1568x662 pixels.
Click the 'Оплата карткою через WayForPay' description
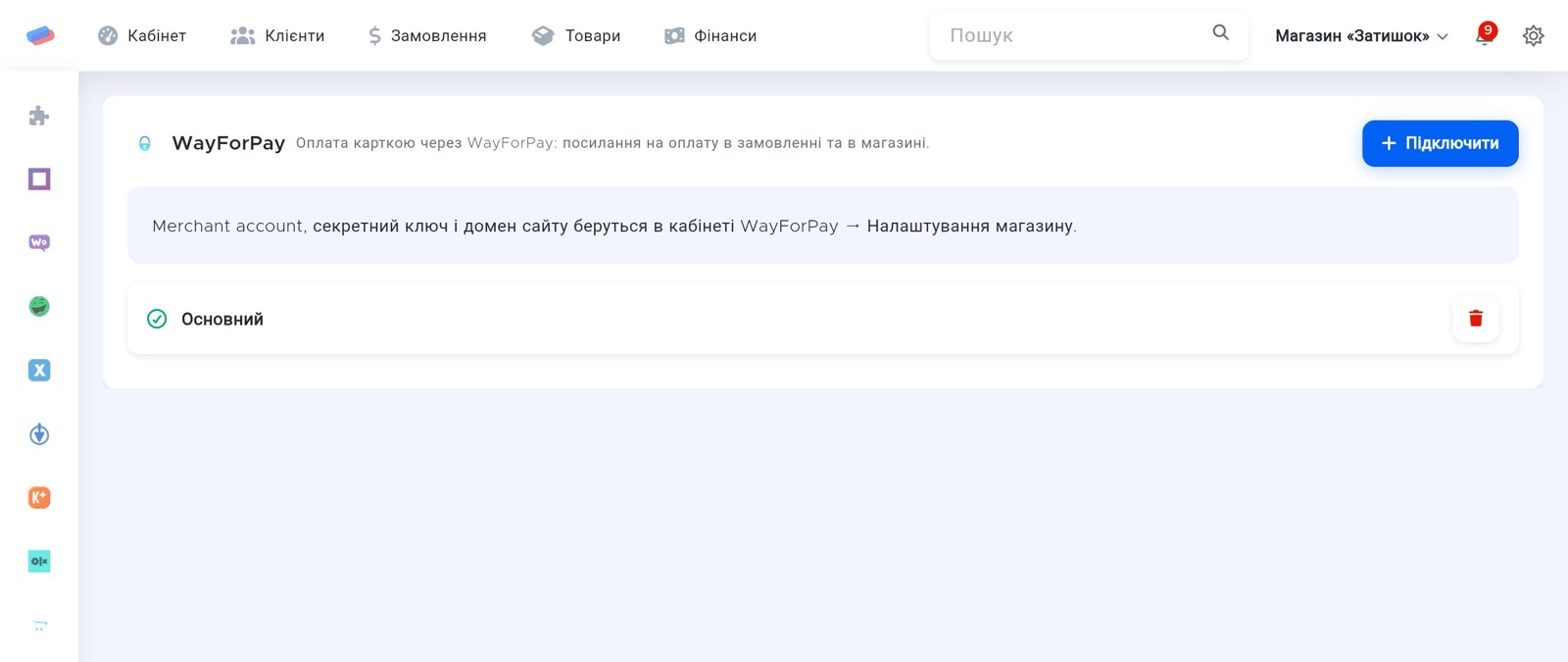[612, 143]
